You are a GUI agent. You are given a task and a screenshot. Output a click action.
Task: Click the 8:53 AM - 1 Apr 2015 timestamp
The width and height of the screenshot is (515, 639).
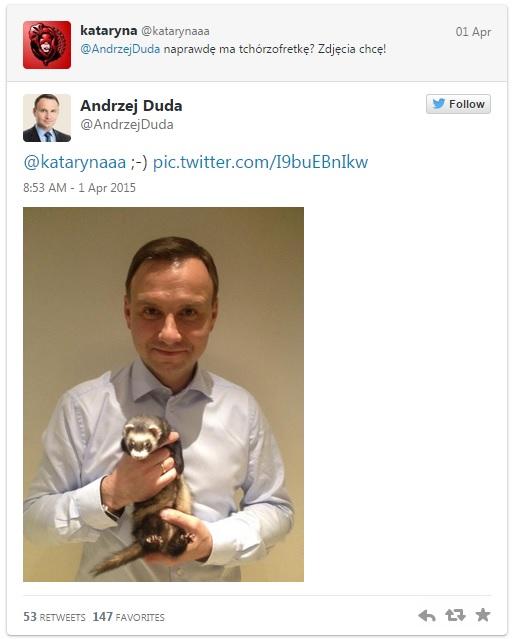coord(79,187)
